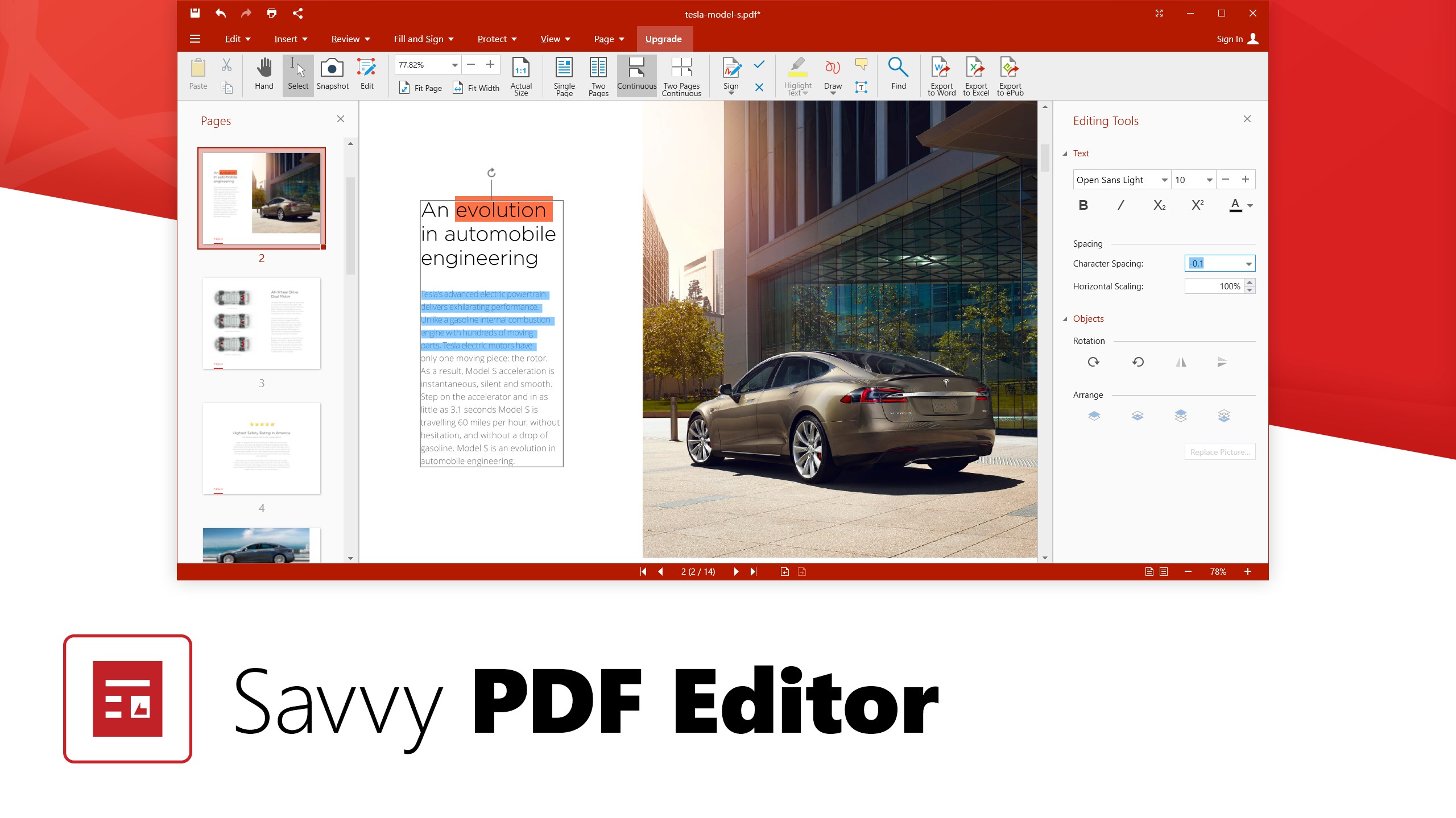Select page 3 thumbnail
The width and height of the screenshot is (1456, 818).
261,323
